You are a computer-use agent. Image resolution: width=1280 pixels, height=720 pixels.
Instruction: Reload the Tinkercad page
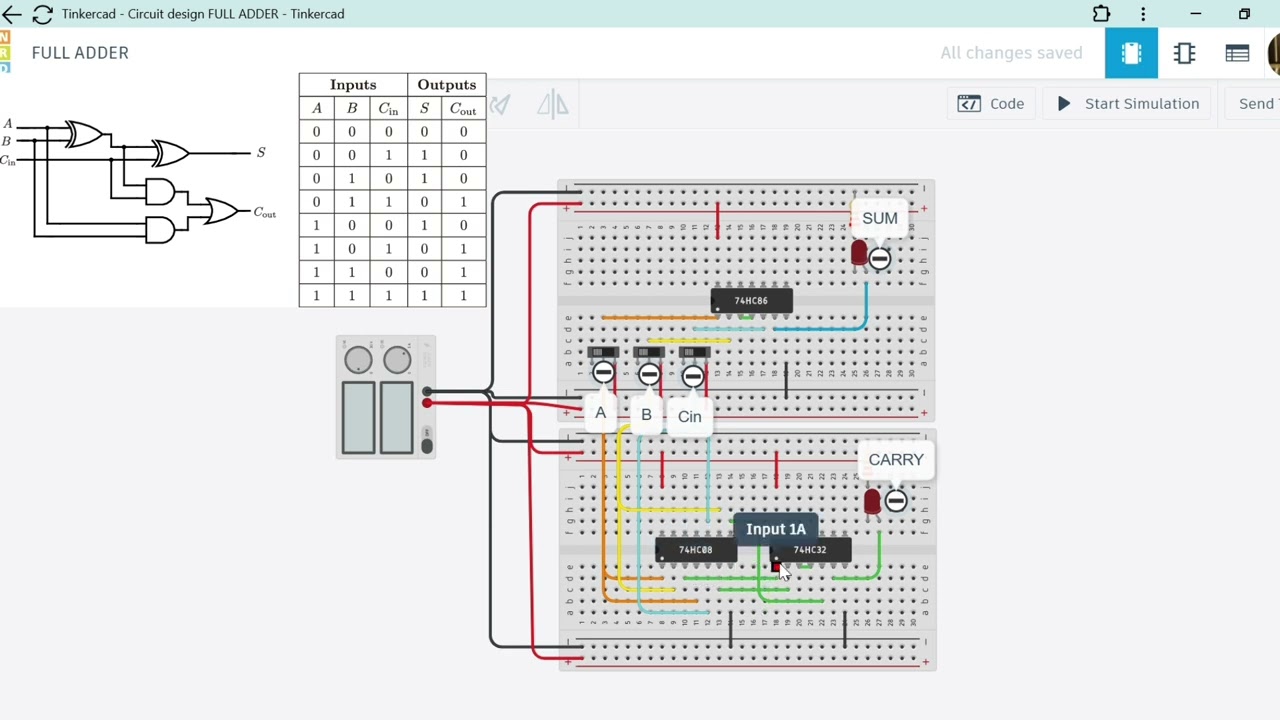tap(42, 14)
